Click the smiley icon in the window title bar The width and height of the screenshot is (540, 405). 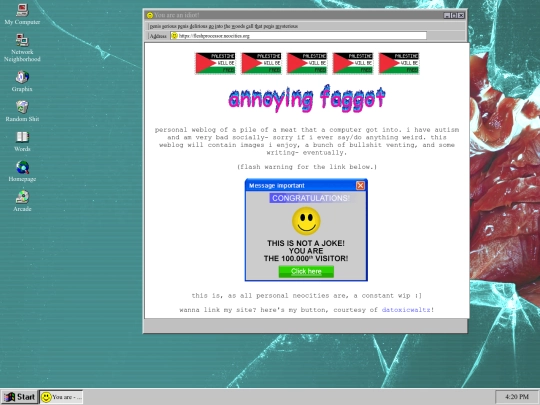coord(150,15)
